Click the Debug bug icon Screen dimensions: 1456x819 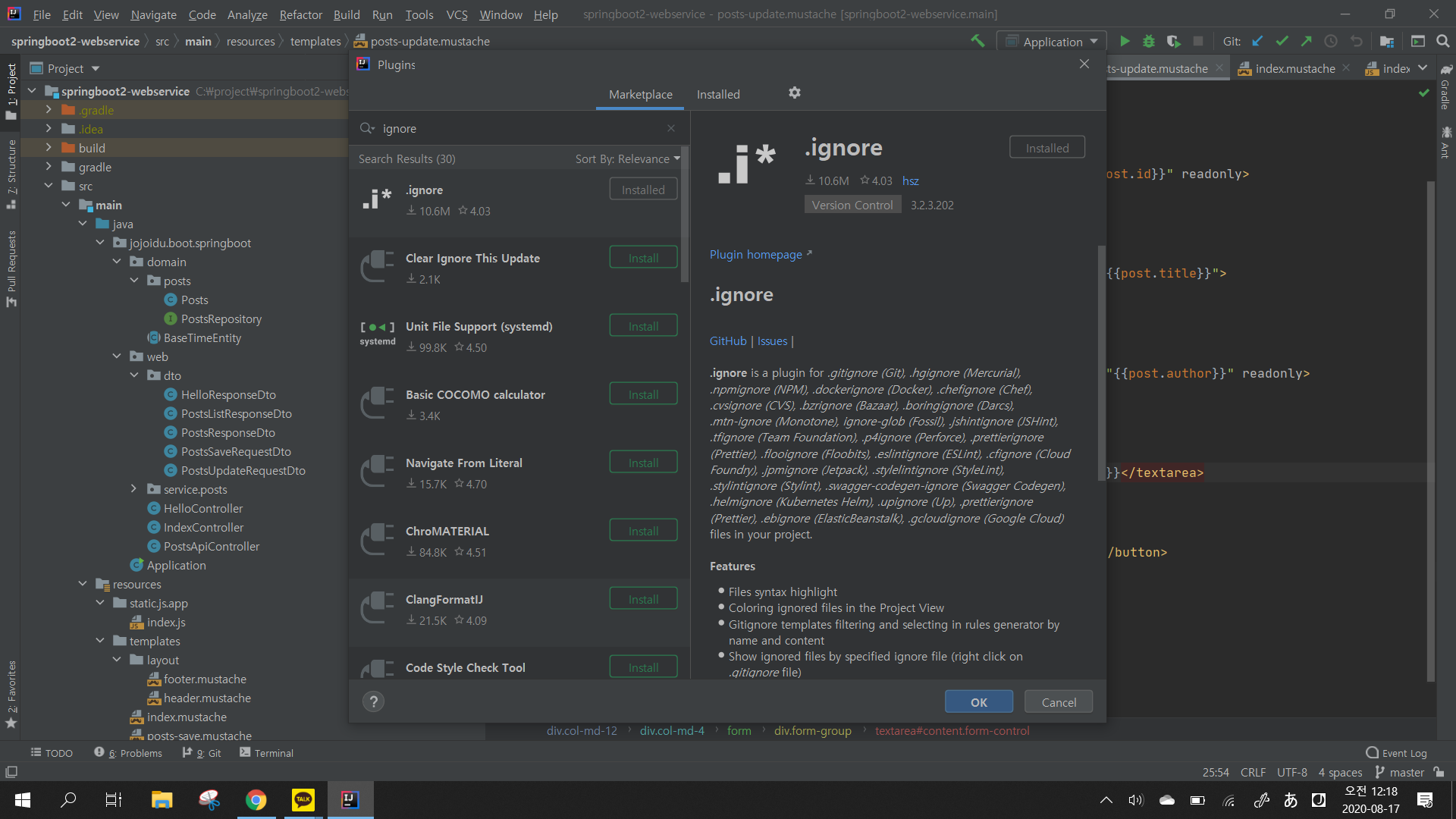(1149, 41)
